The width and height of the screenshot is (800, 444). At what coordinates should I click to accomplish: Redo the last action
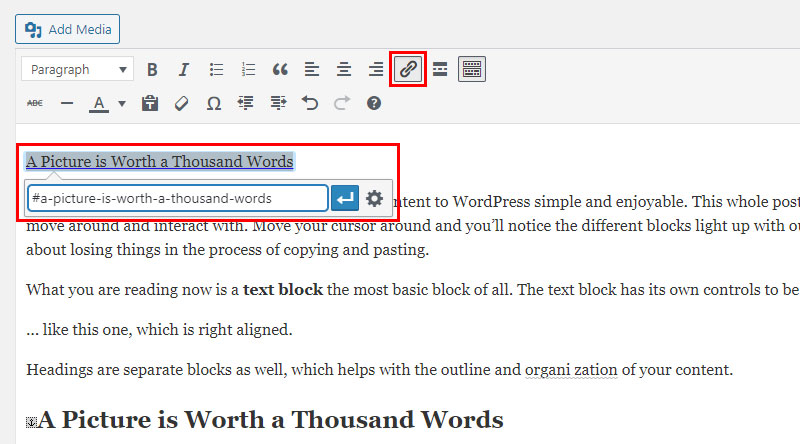click(342, 104)
